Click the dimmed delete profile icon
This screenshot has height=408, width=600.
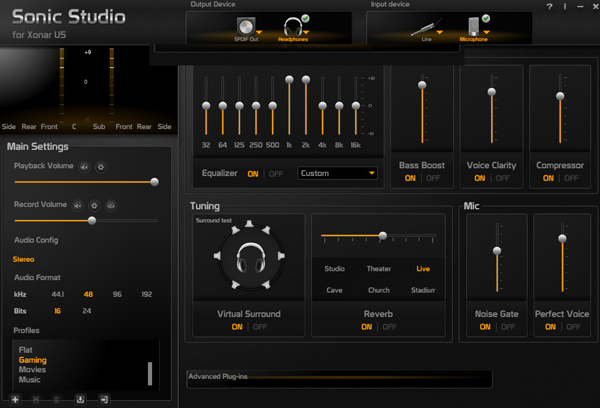tap(56, 400)
